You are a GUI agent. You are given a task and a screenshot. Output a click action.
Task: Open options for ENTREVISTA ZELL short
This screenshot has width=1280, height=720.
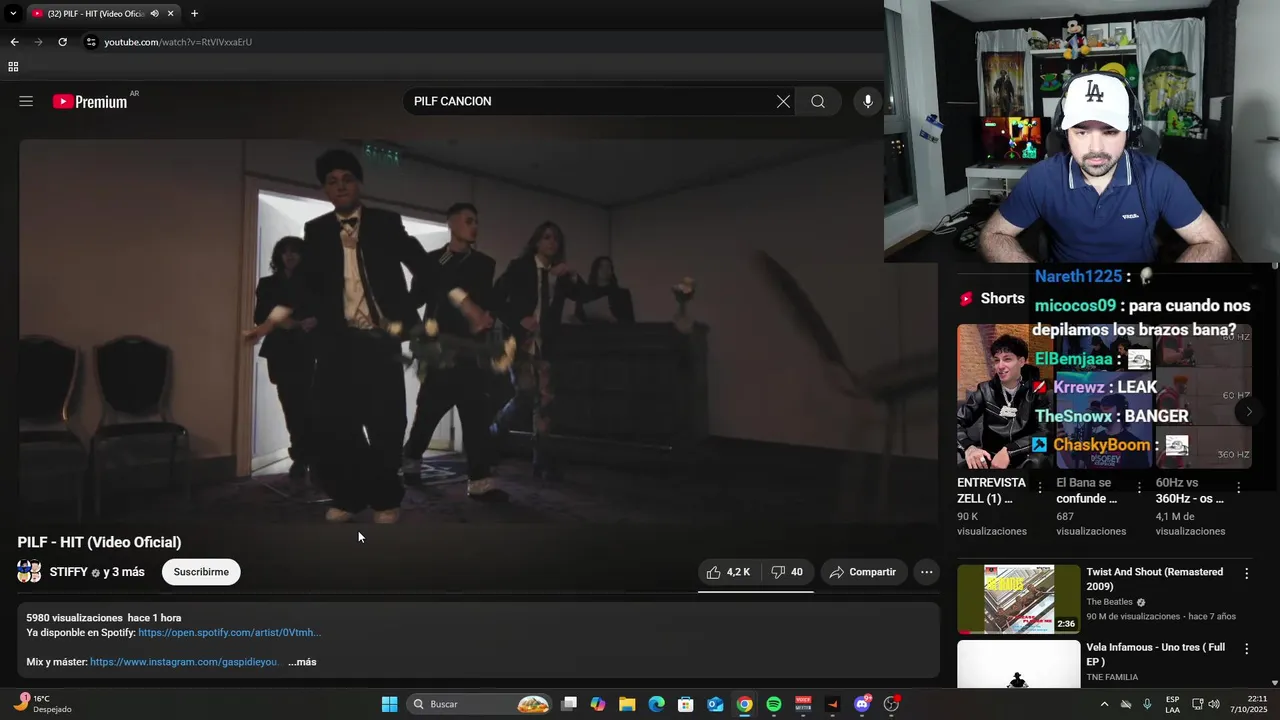click(1040, 488)
